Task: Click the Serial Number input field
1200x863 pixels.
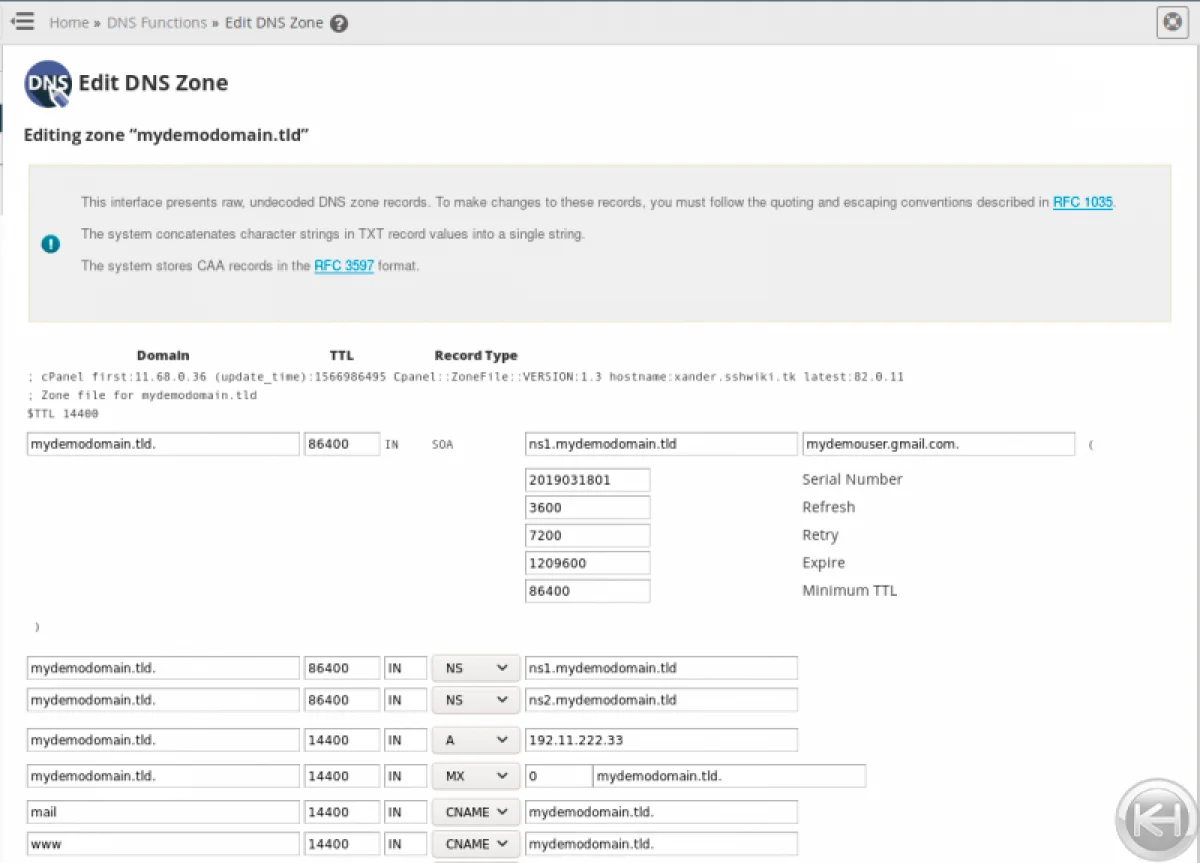Action: point(587,480)
